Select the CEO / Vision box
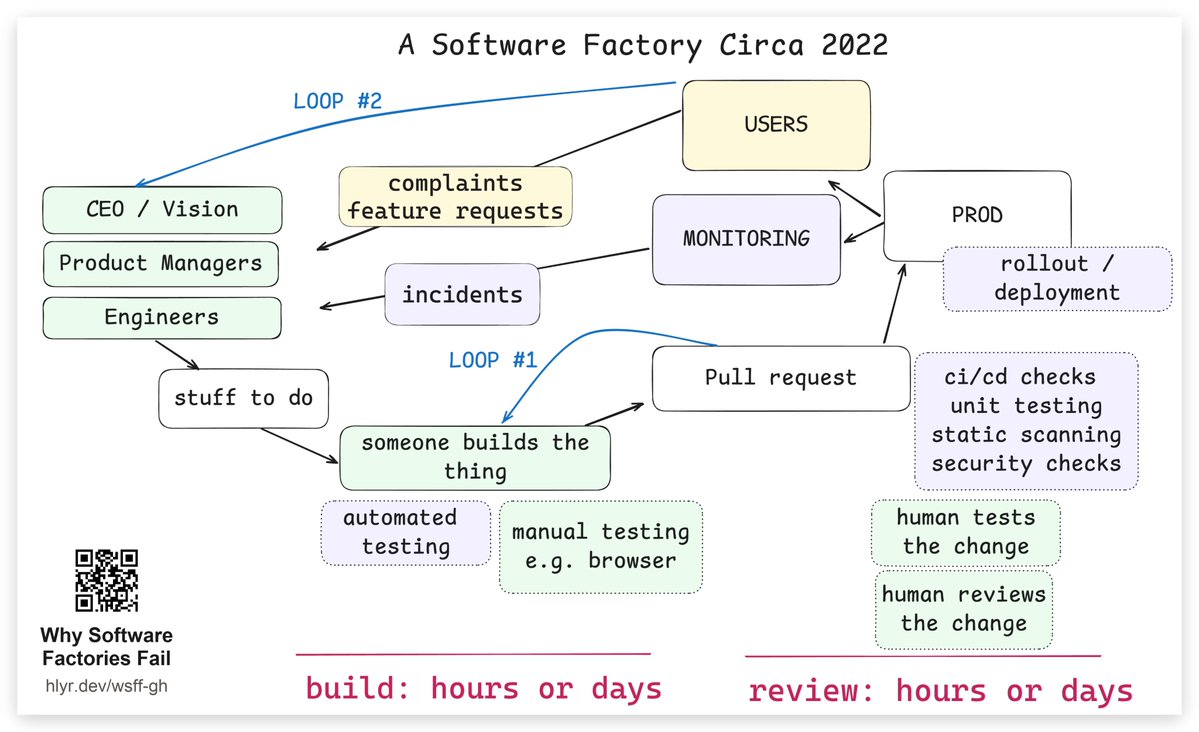 click(x=162, y=210)
